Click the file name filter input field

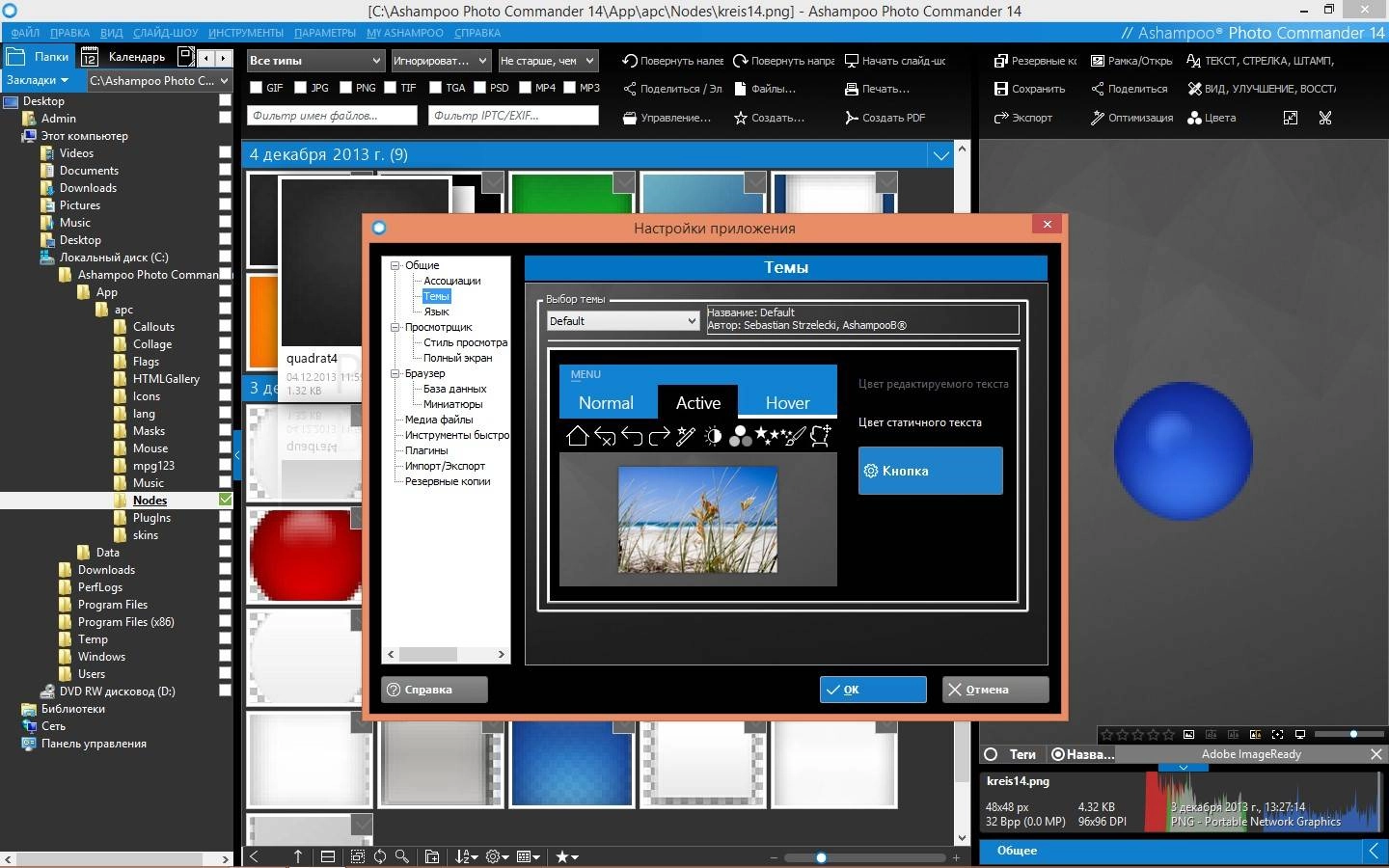[332, 116]
